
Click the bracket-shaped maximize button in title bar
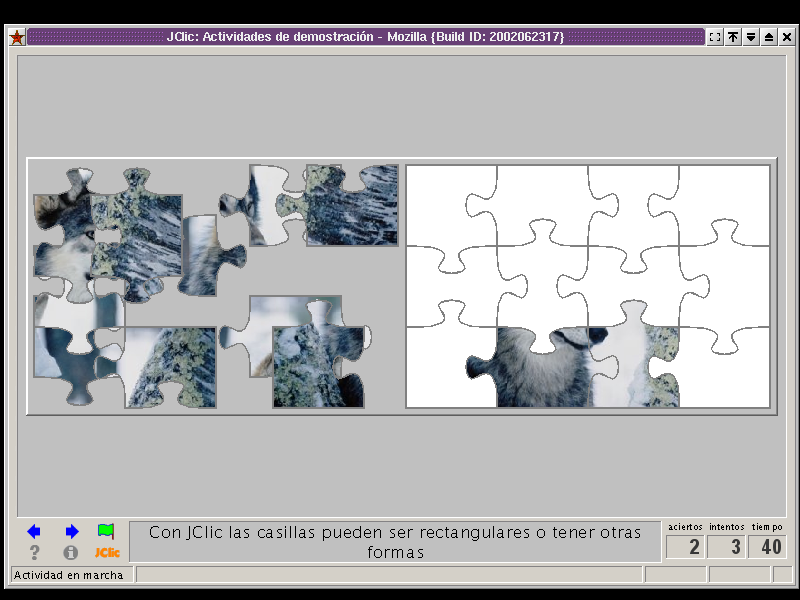tap(715, 37)
